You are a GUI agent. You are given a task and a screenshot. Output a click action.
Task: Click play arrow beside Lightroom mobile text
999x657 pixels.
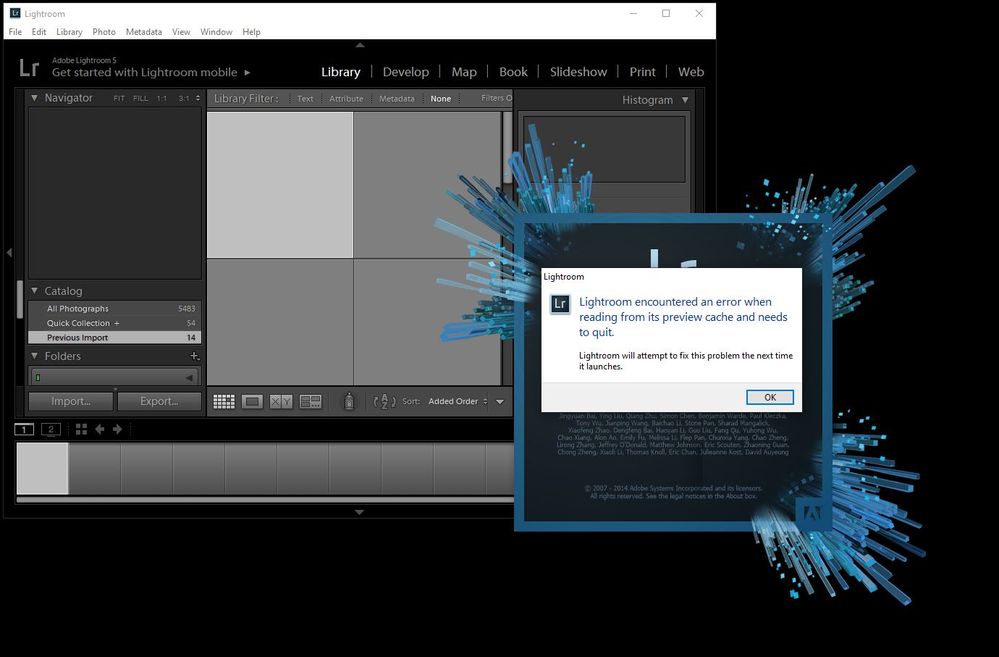point(247,73)
